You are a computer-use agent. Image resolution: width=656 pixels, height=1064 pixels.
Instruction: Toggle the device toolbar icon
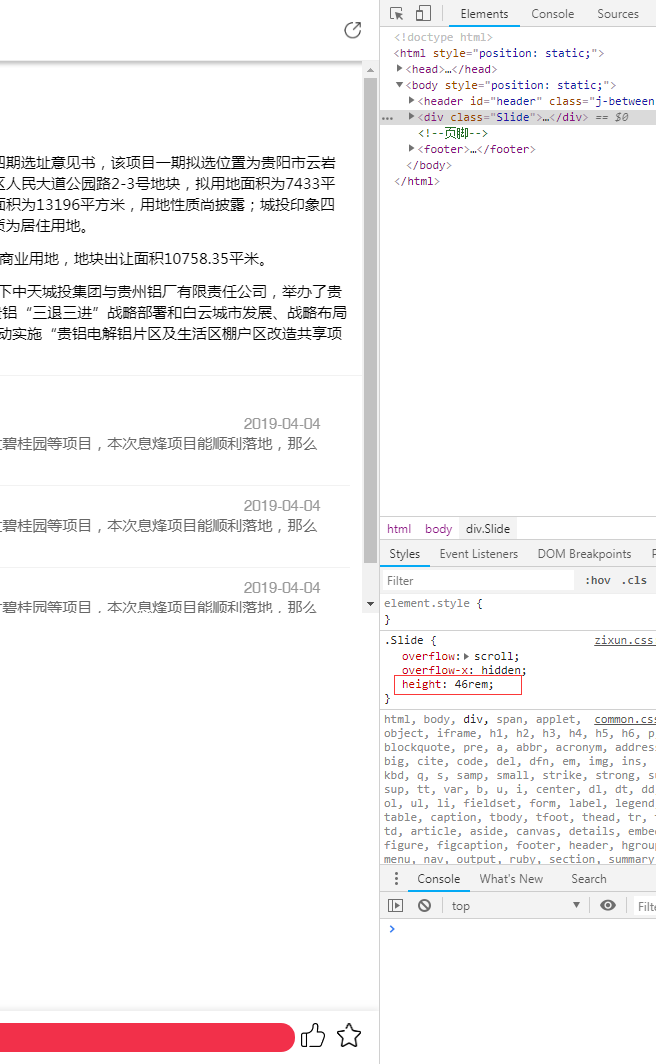point(423,14)
